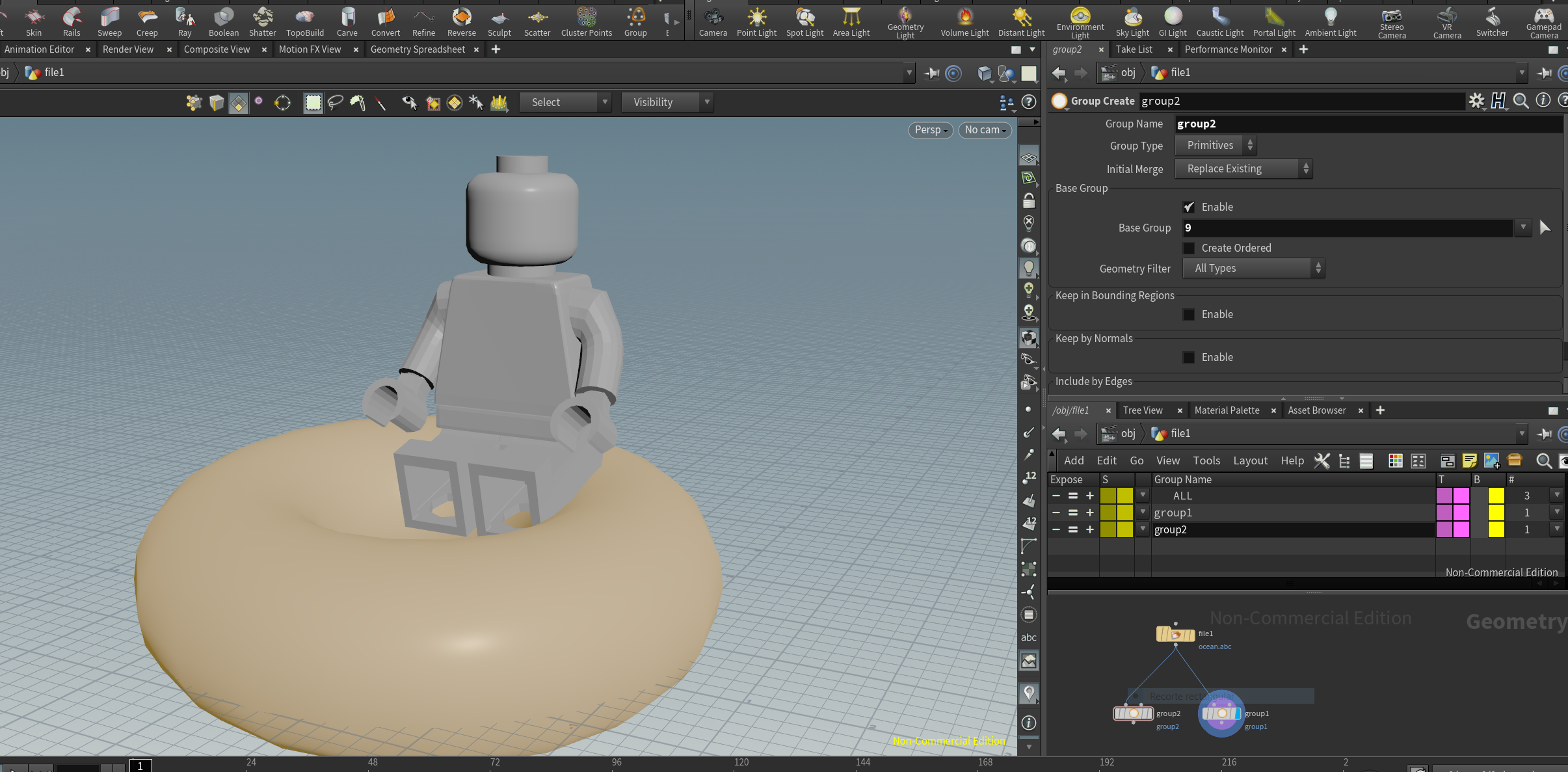The height and width of the screenshot is (772, 1568).
Task: Add a Distant Light
Action: [1021, 21]
